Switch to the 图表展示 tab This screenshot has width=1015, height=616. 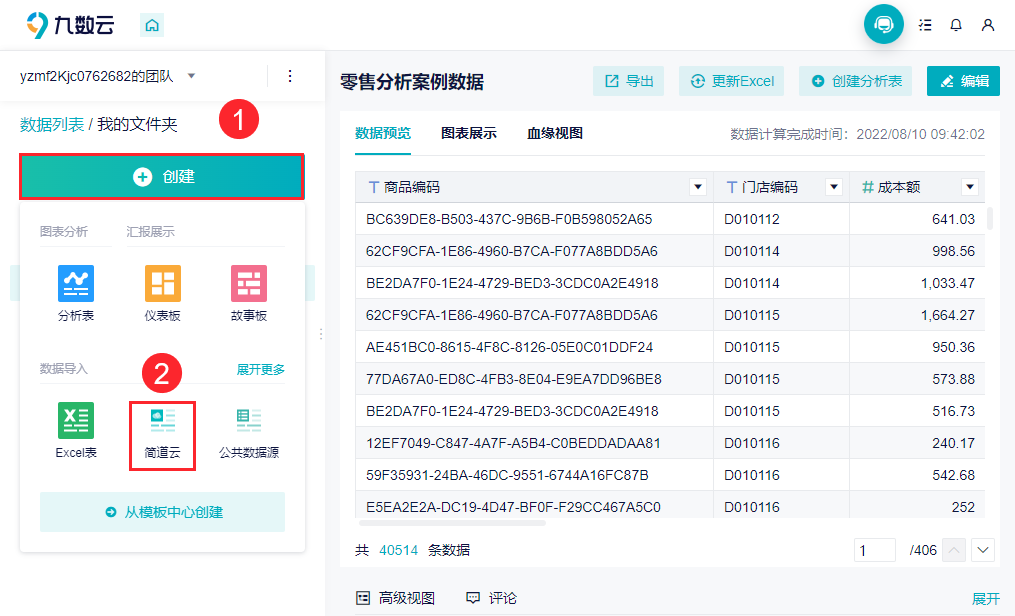469,133
